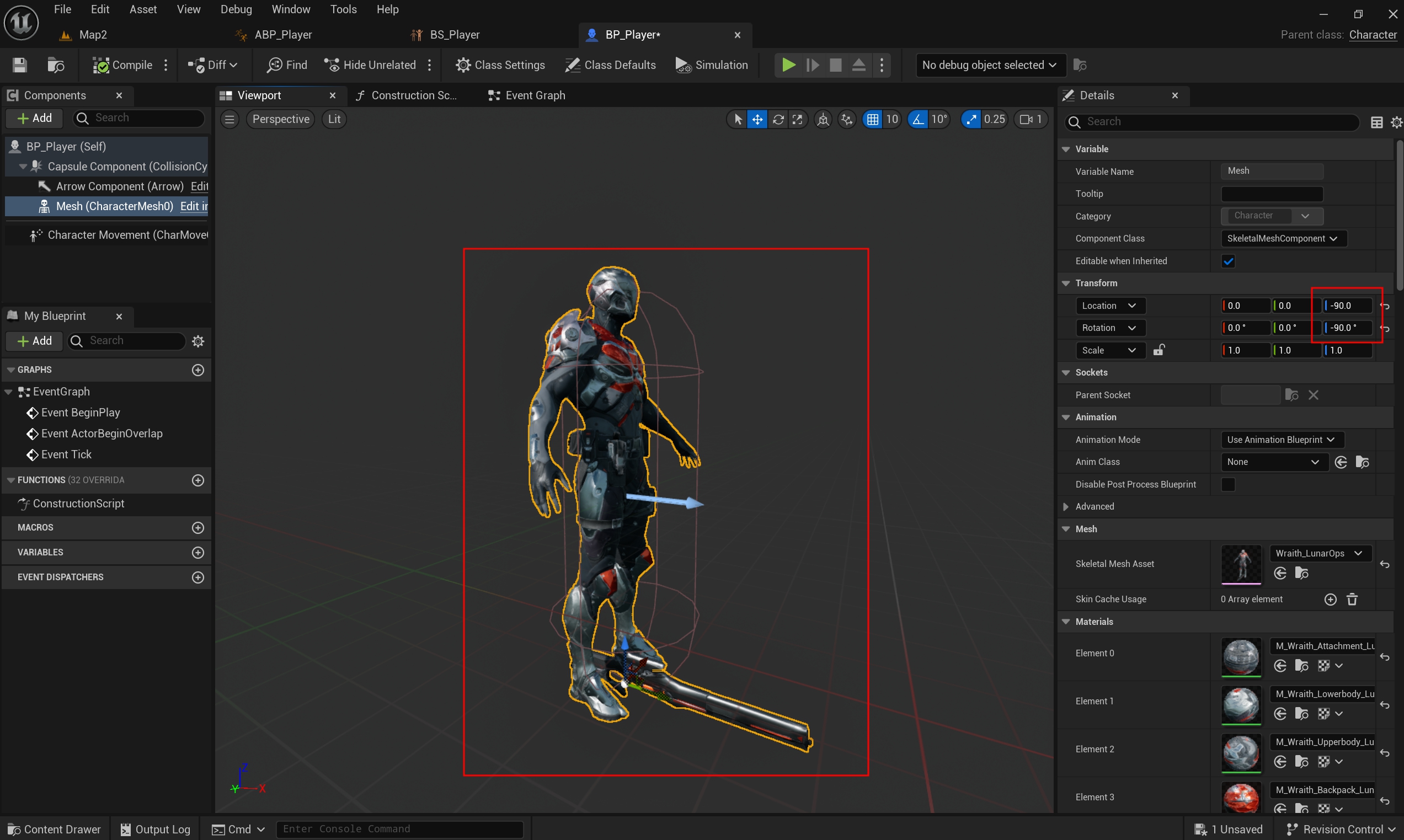
Task: Open the File menu
Action: pos(62,9)
